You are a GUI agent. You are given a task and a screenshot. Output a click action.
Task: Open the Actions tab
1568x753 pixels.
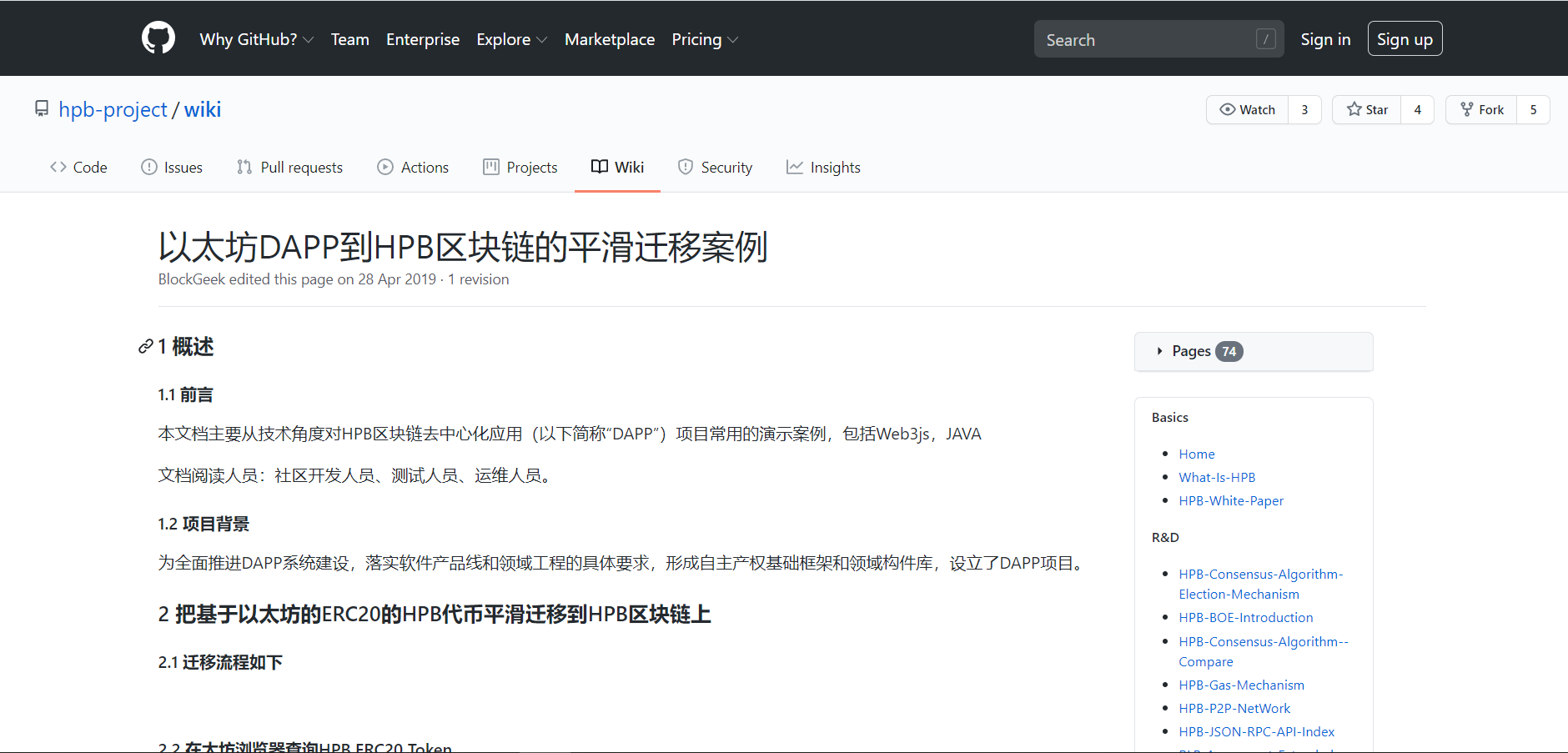[413, 168]
